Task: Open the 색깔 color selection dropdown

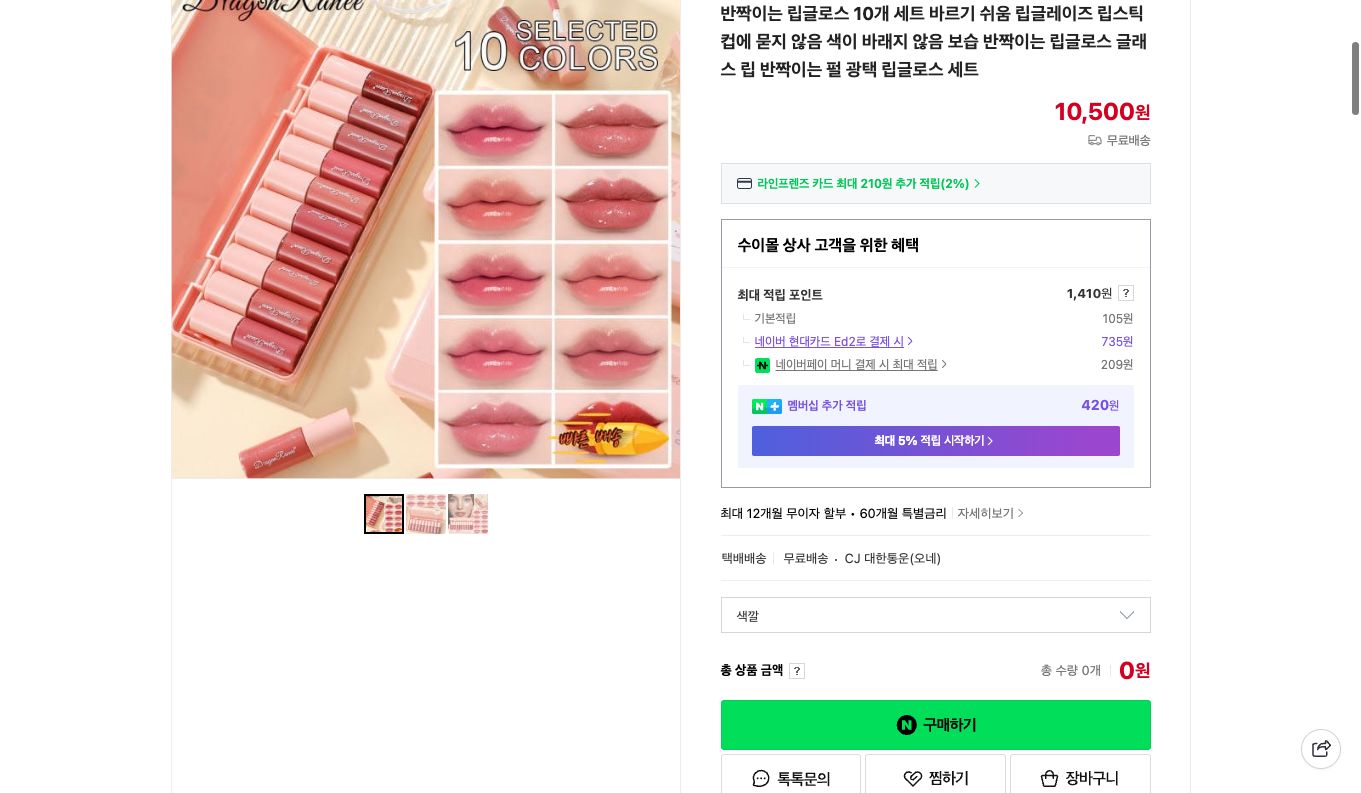Action: click(935, 615)
